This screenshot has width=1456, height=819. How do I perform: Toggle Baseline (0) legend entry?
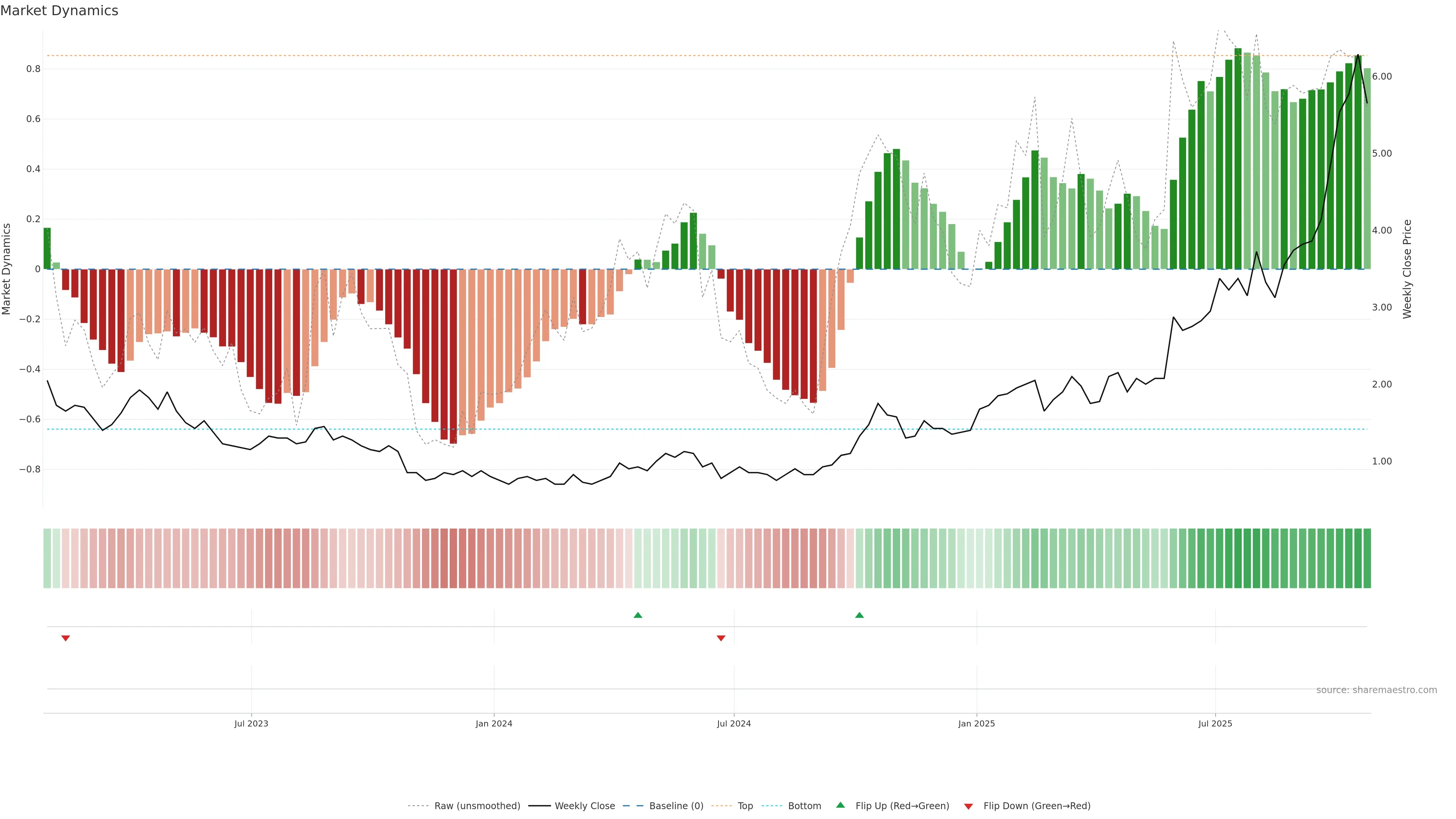pos(676,805)
